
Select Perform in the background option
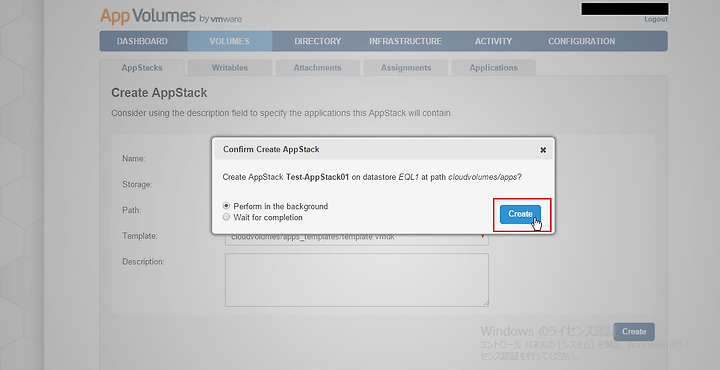[226, 206]
